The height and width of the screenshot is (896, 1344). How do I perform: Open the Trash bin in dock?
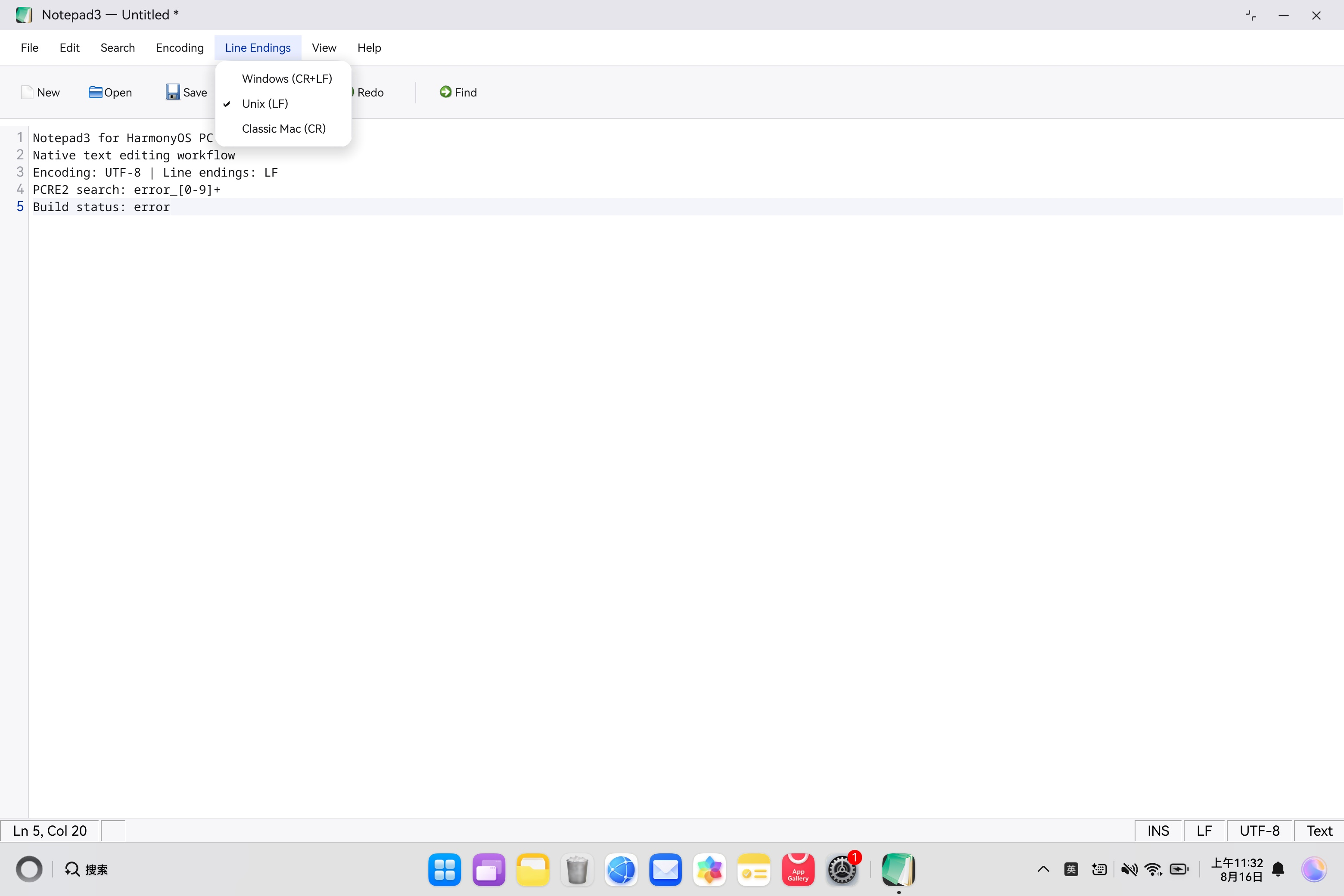click(x=577, y=870)
